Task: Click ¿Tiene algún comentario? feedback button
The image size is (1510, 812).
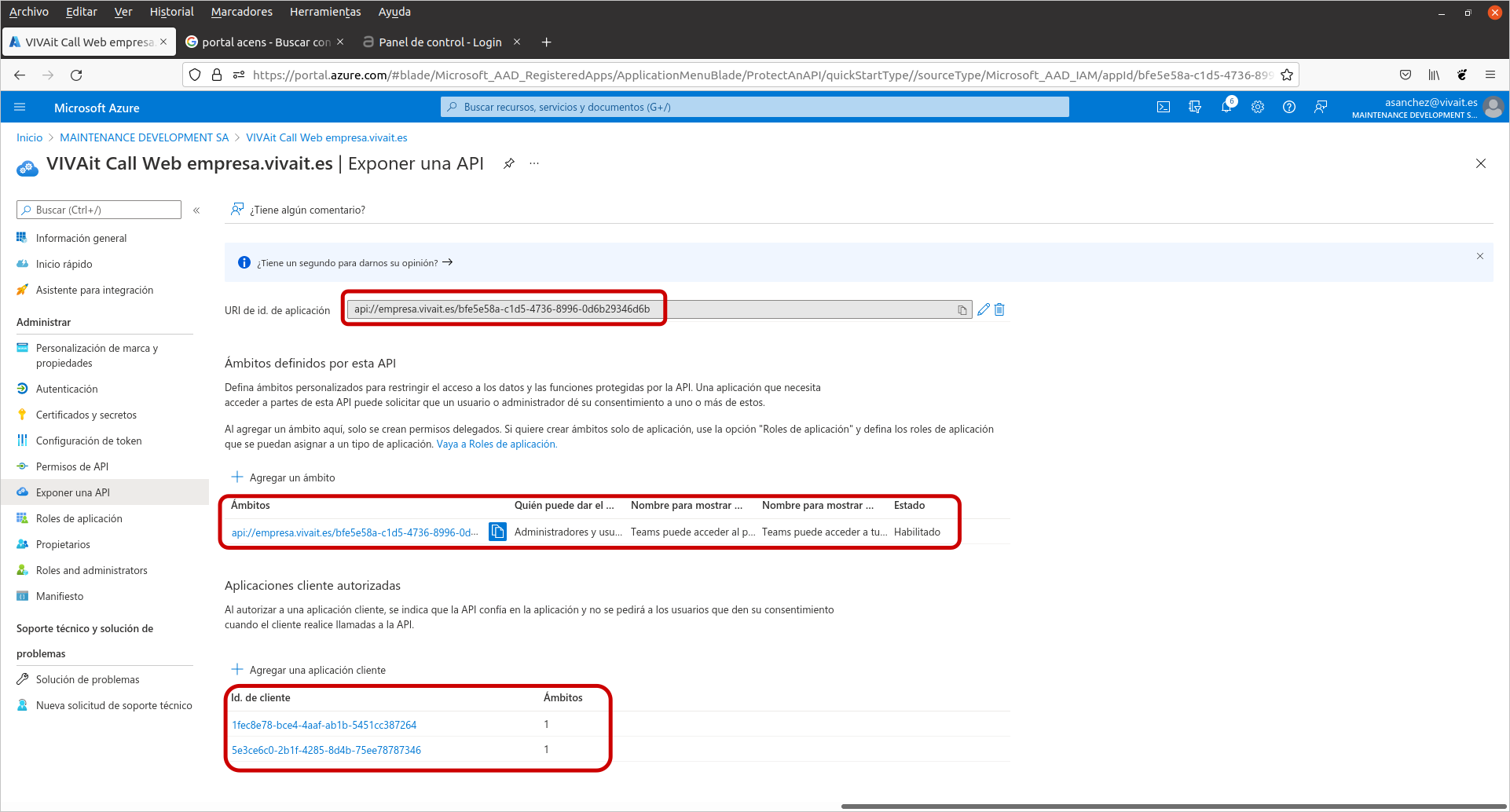Action: (x=298, y=210)
